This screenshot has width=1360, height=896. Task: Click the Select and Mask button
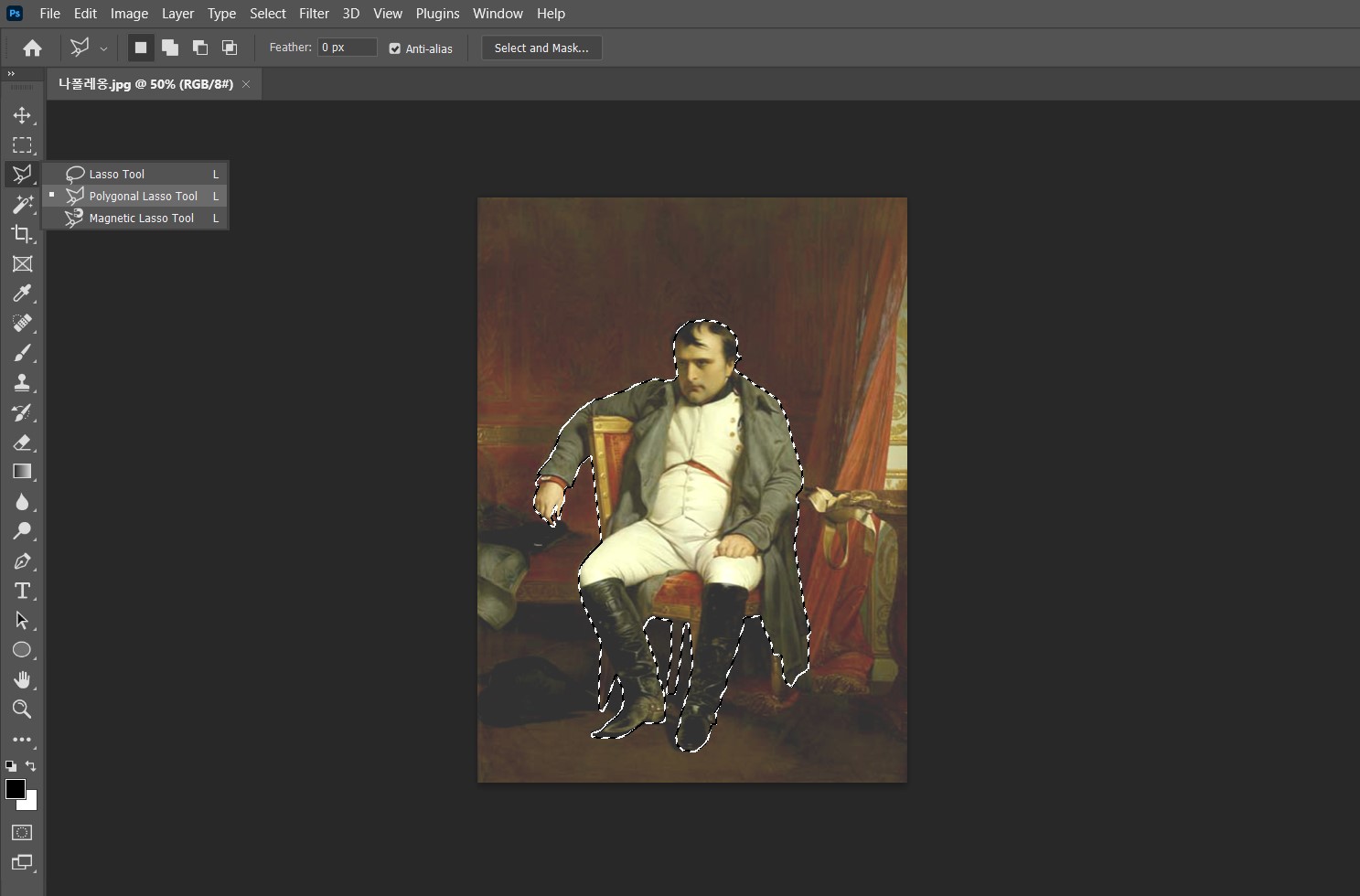(541, 48)
